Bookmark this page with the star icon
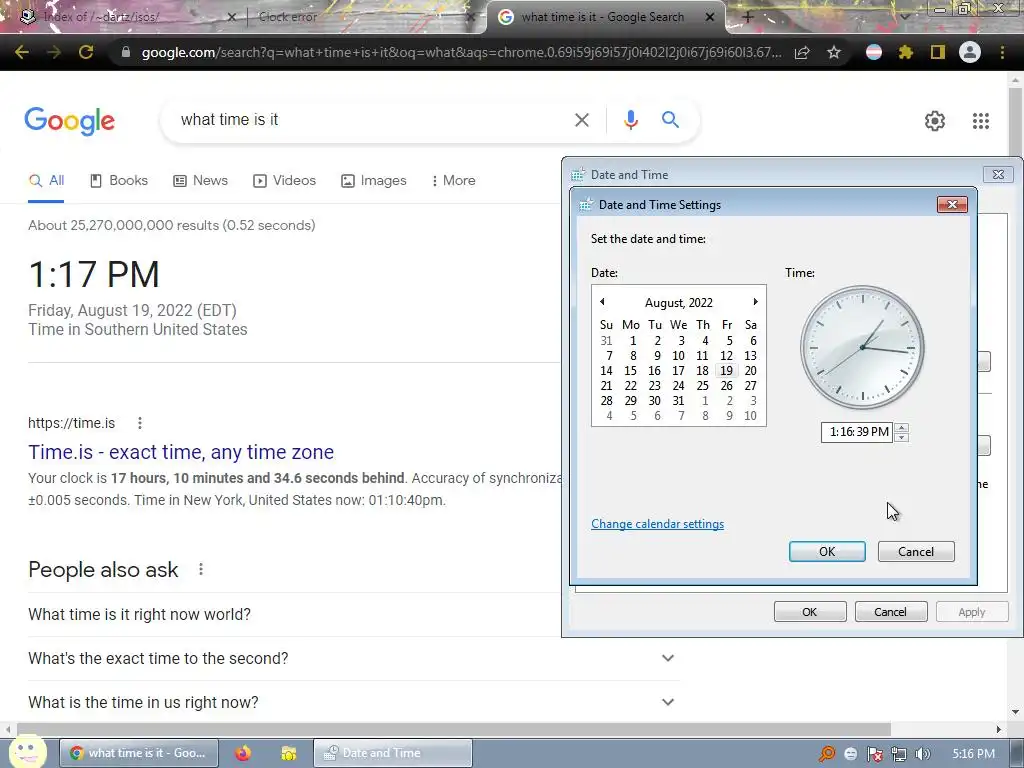Screen dimensions: 1024x768 (834, 52)
